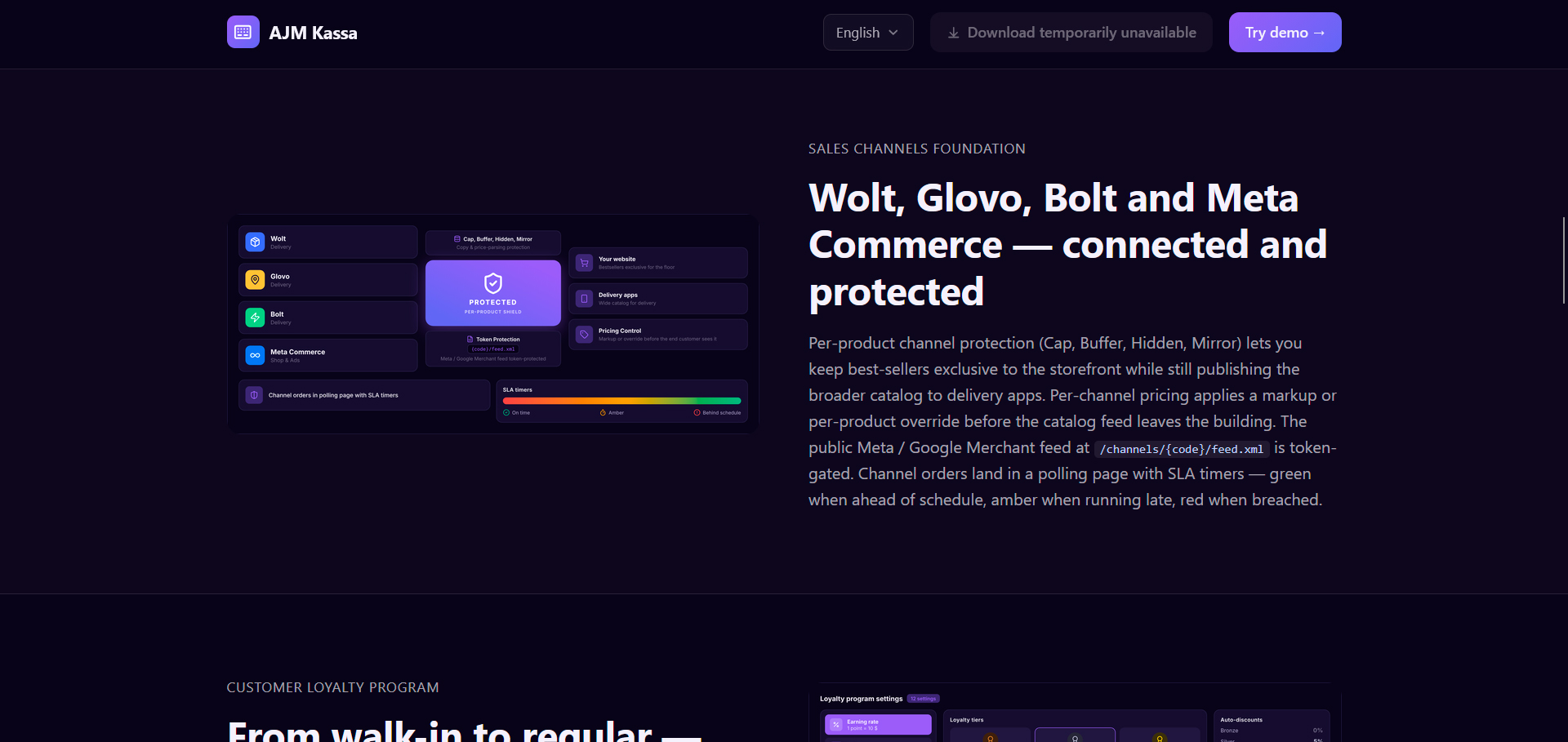
Task: Click the Earning rate percent icon
Action: coord(836,725)
